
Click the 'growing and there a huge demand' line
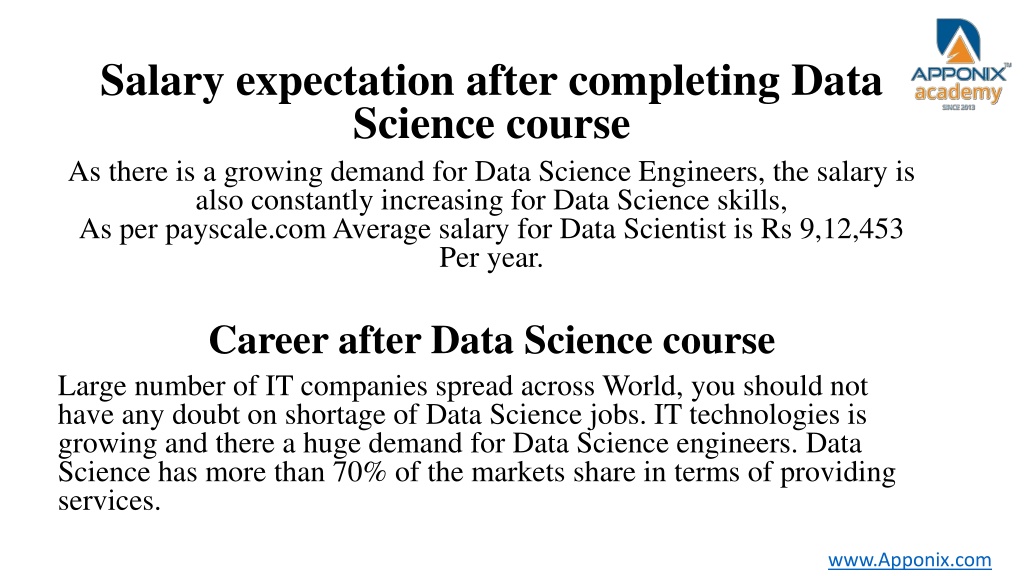460,444
